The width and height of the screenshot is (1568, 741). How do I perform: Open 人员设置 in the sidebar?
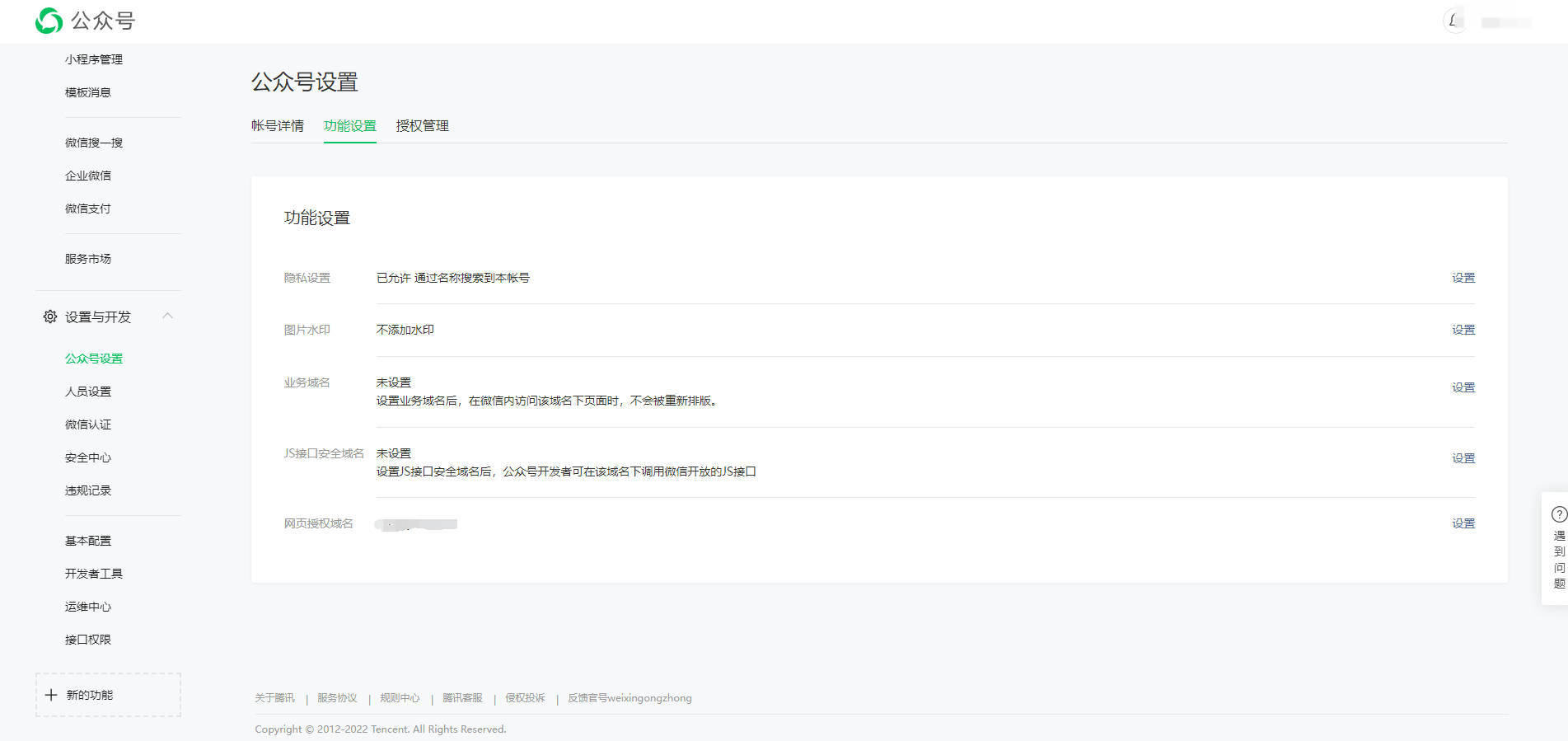click(x=88, y=392)
